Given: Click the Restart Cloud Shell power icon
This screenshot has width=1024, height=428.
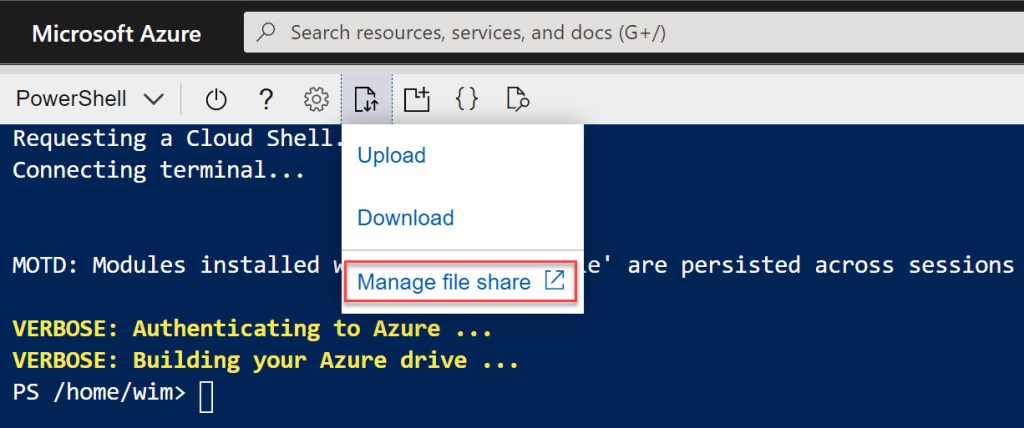Looking at the screenshot, I should click(216, 99).
